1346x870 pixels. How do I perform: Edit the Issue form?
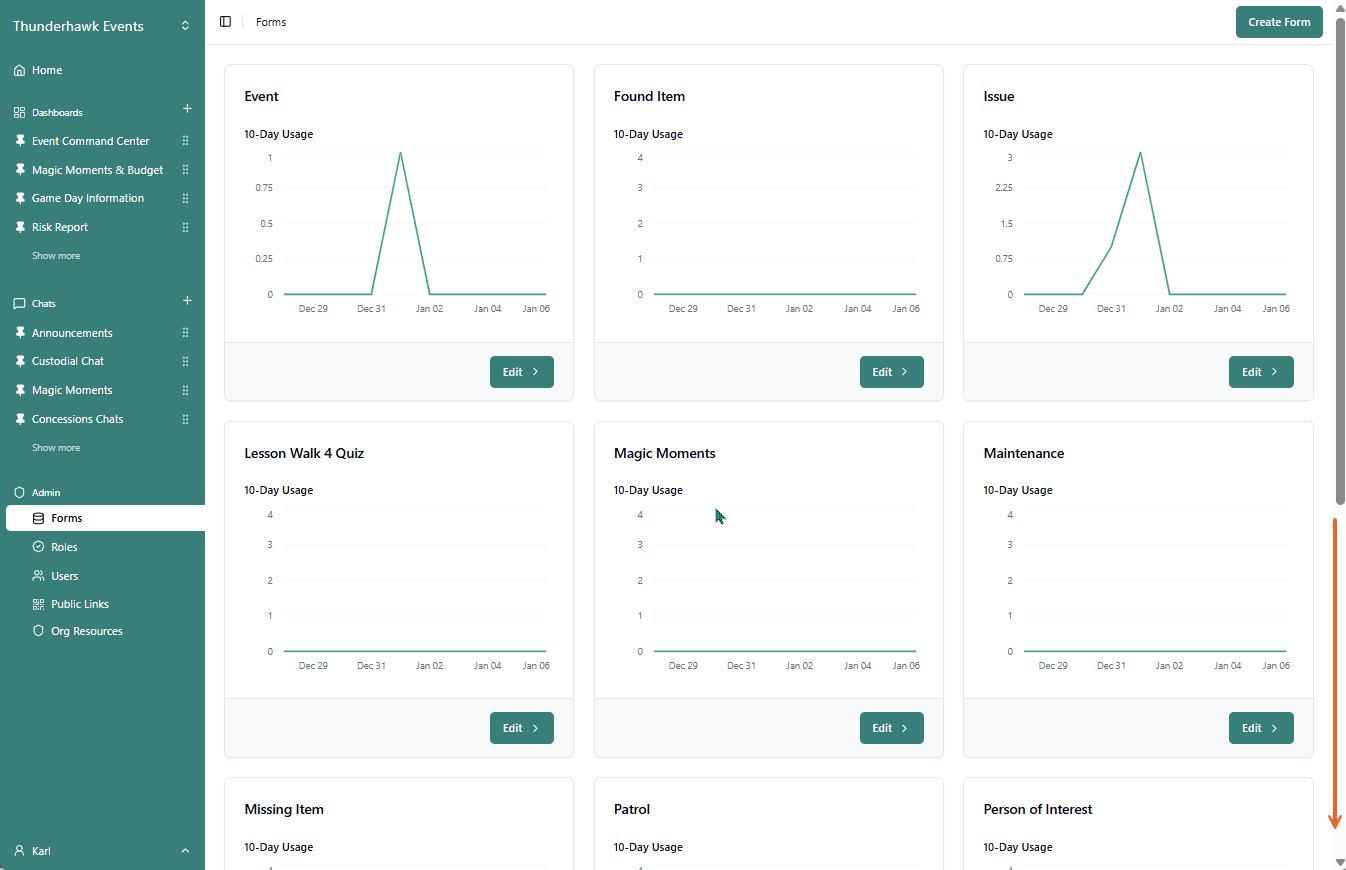click(1260, 372)
